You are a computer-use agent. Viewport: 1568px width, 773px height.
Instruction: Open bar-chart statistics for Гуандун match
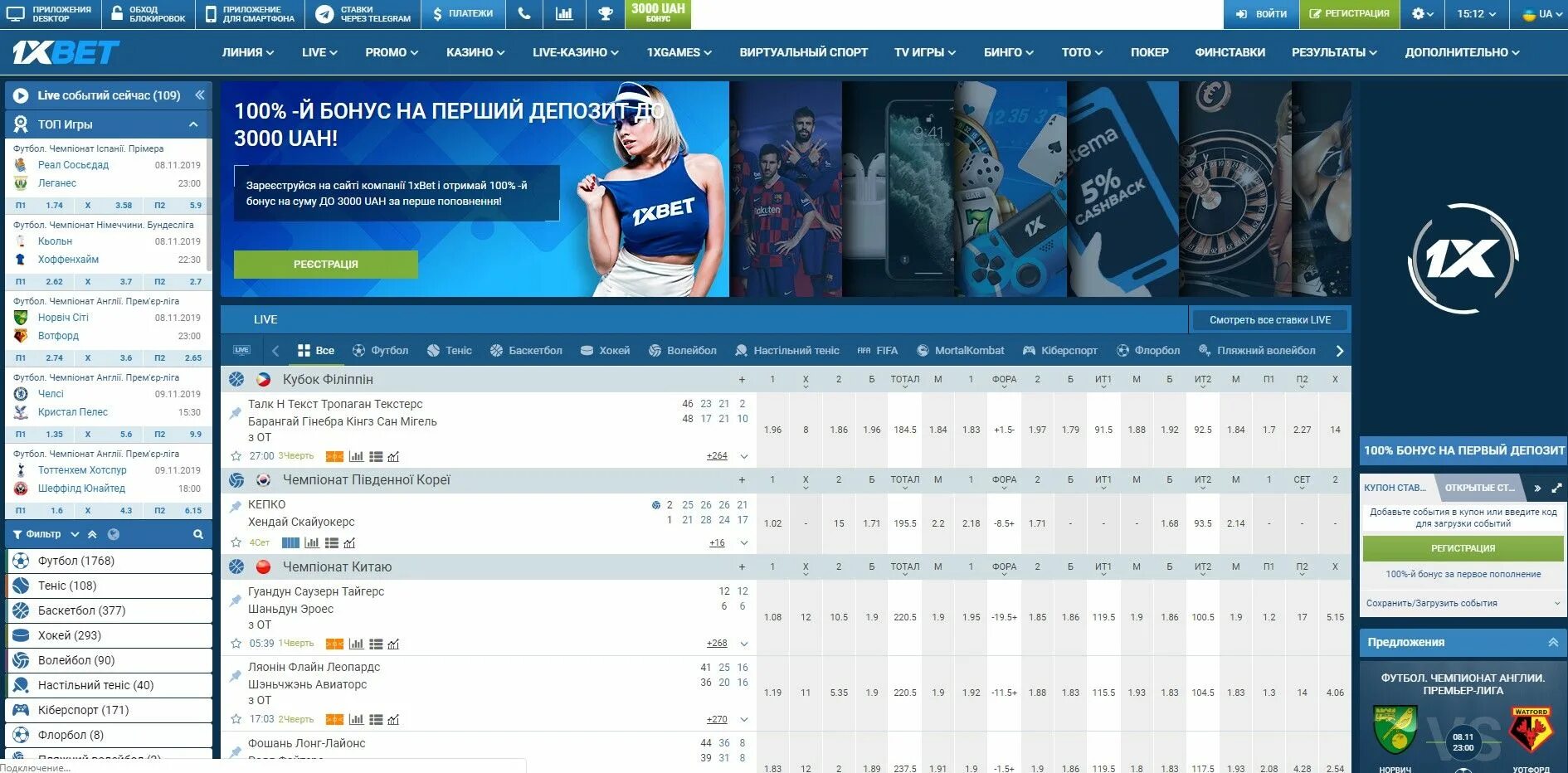(357, 644)
